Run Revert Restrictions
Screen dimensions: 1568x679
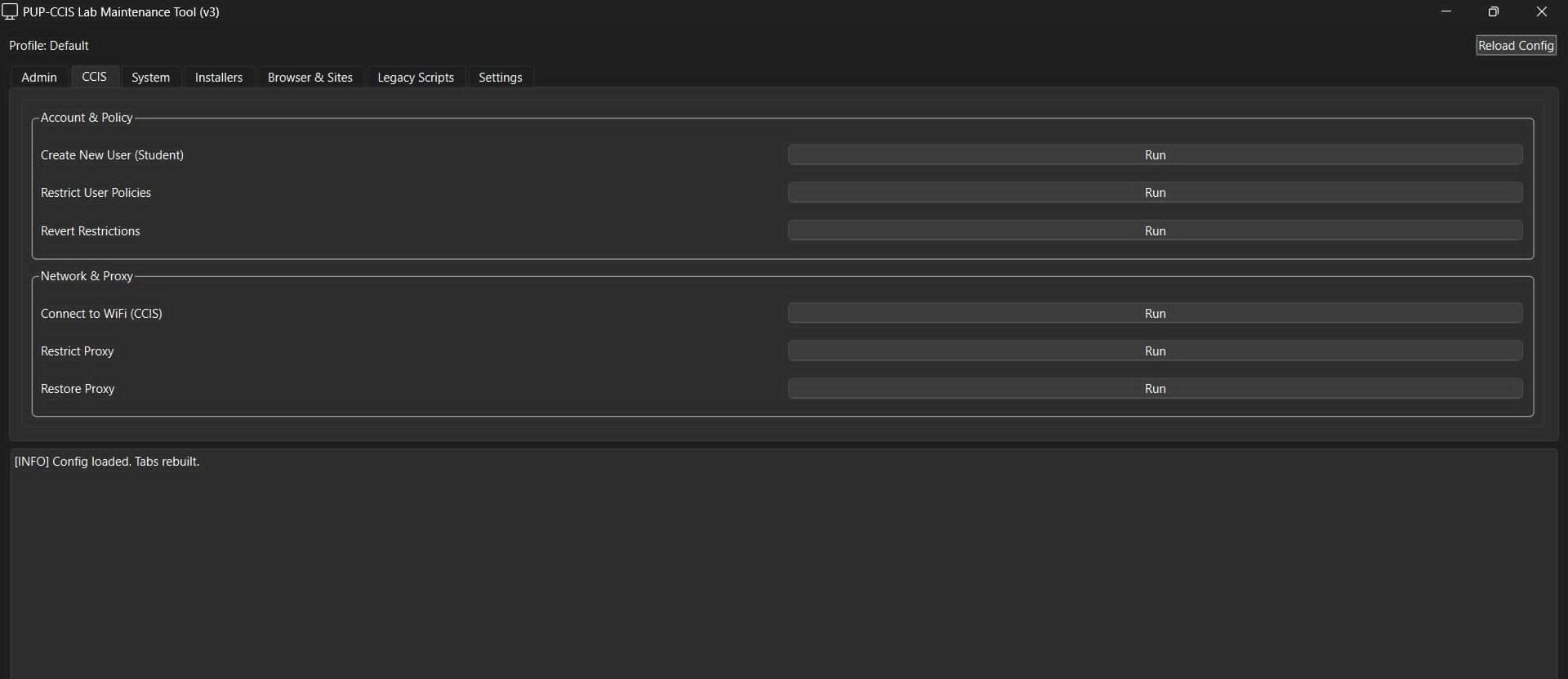[1155, 231]
